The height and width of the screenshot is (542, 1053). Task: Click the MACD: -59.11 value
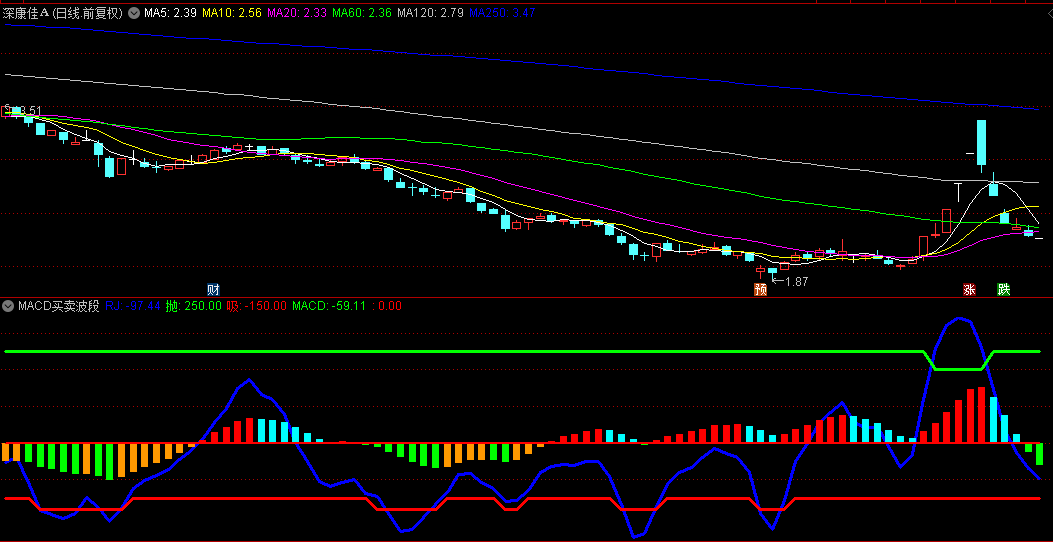[x=328, y=306]
